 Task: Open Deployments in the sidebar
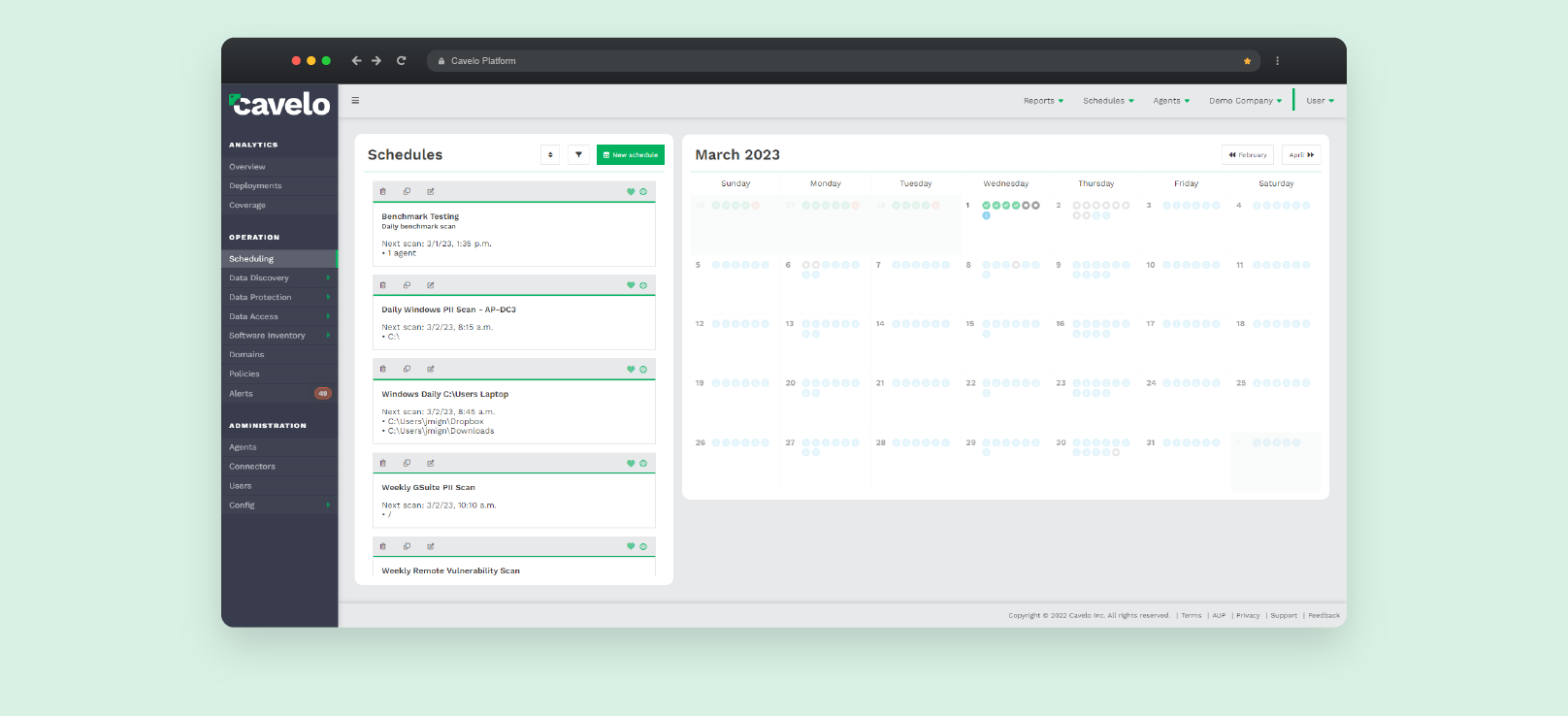pyautogui.click(x=279, y=186)
